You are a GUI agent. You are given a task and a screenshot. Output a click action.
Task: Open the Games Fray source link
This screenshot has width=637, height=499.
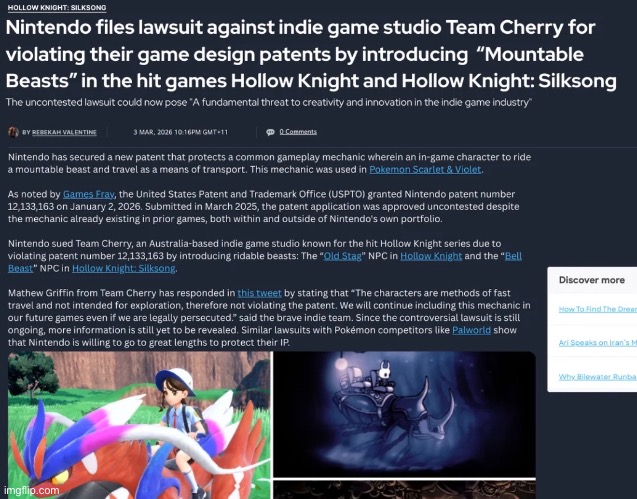coord(89,194)
